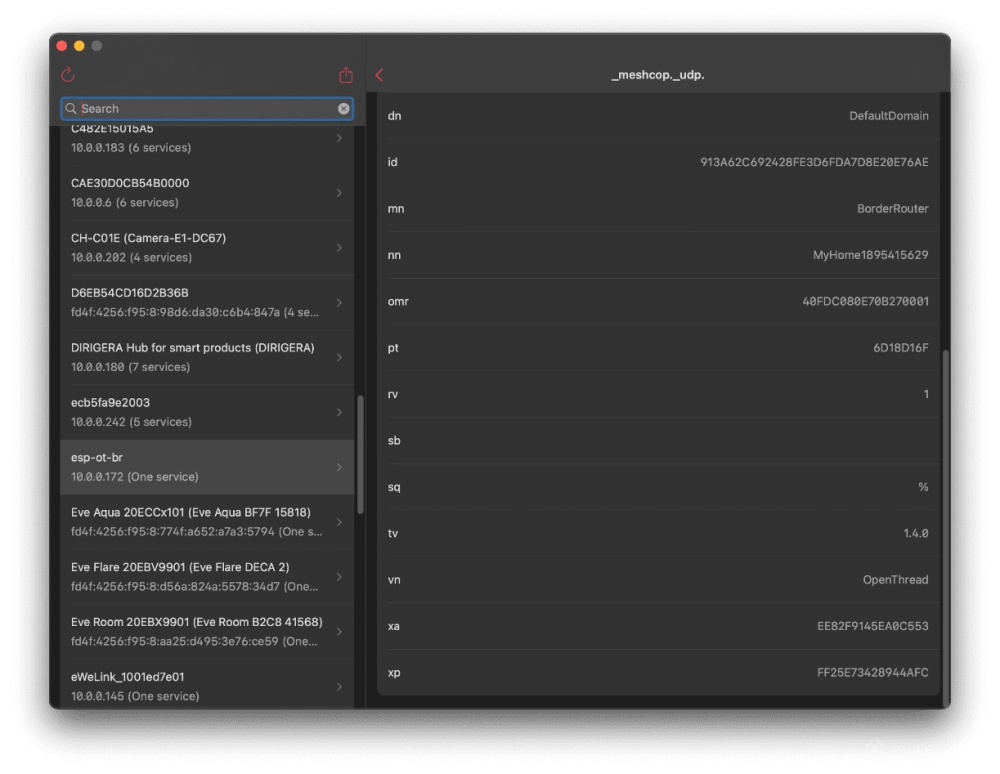Click the sidebar device list scrollbar
This screenshot has height=774, width=1000.
click(x=360, y=455)
